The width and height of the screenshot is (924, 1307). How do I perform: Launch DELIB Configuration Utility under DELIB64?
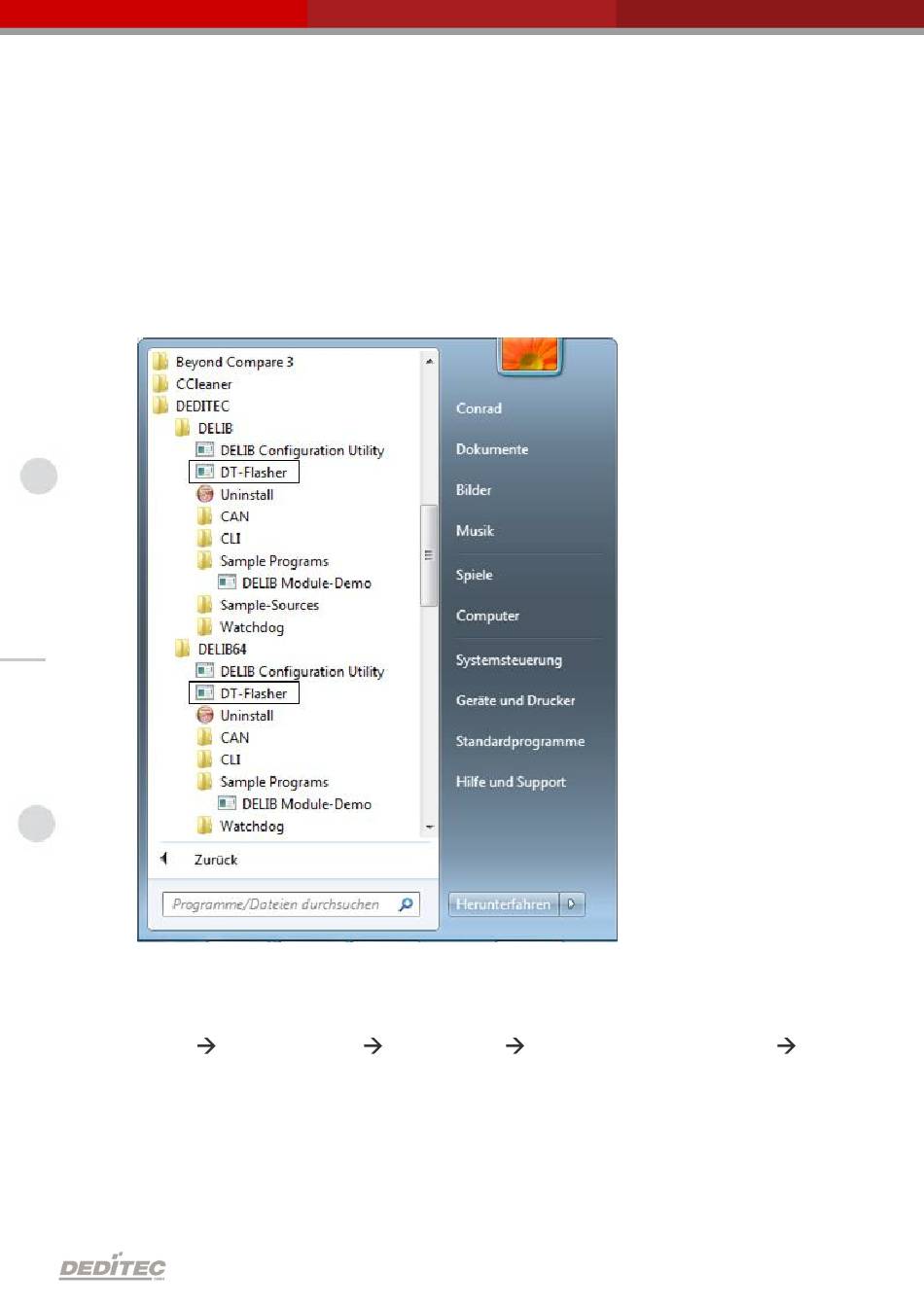290,671
